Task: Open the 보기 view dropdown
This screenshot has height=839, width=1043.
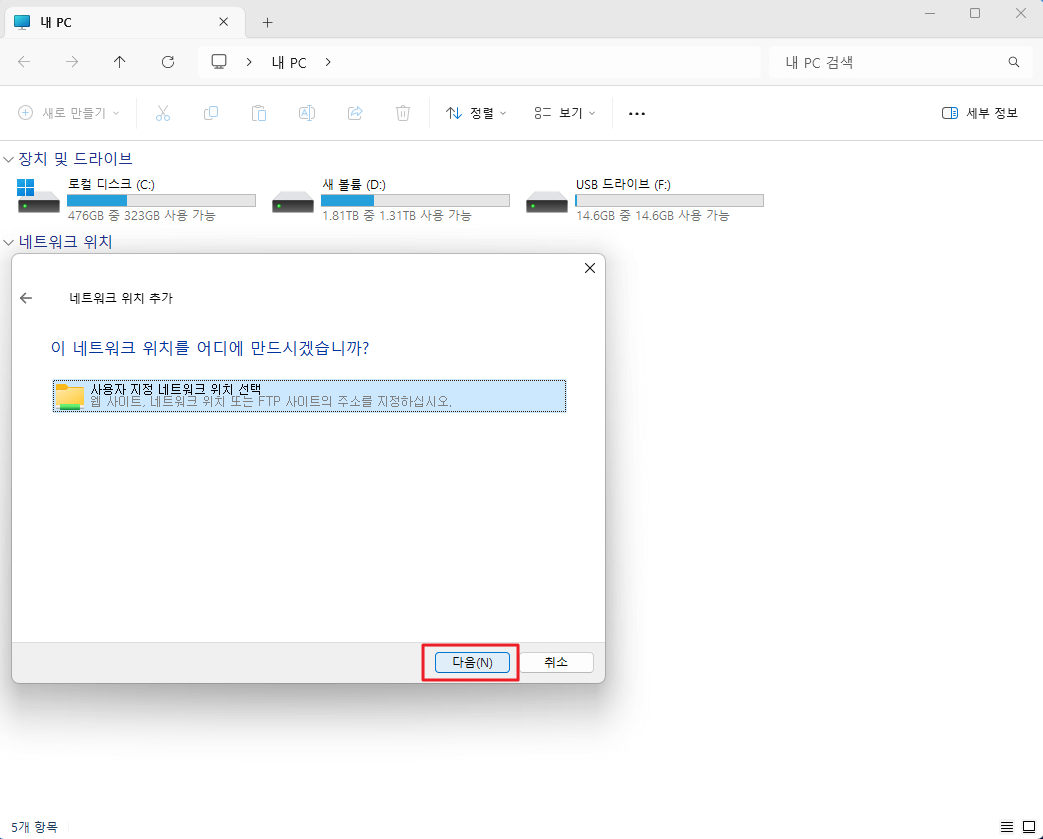Action: (x=564, y=112)
